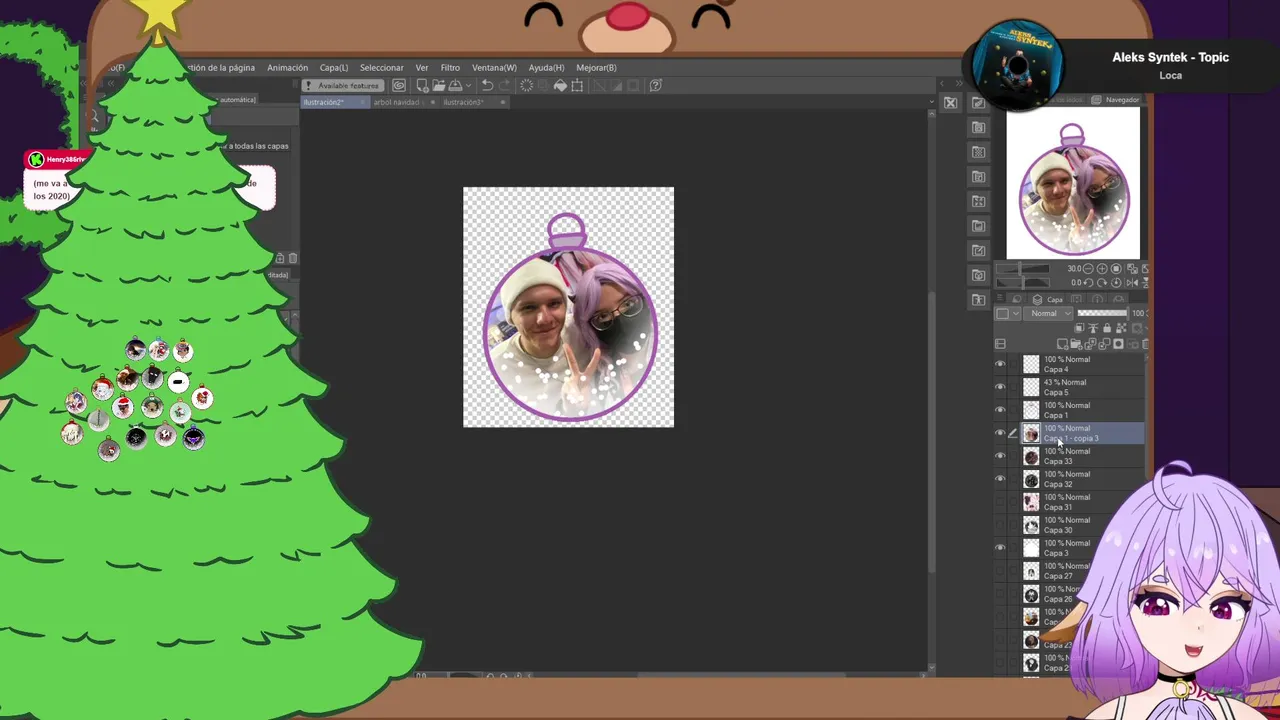Click top quick-access icon in right icon strip
The width and height of the screenshot is (1280, 720).
coord(978,103)
